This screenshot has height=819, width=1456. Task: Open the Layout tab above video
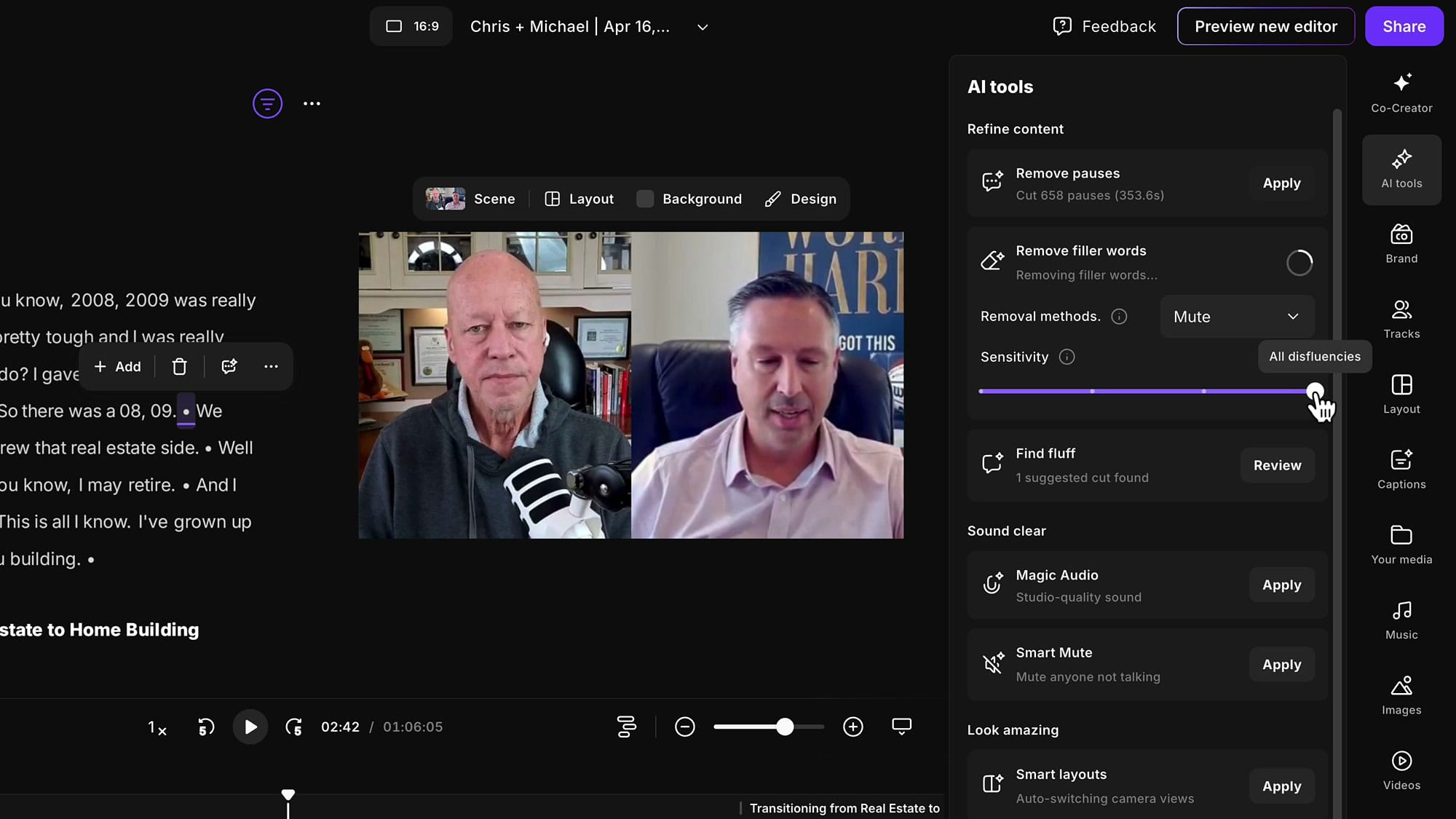pyautogui.click(x=579, y=199)
